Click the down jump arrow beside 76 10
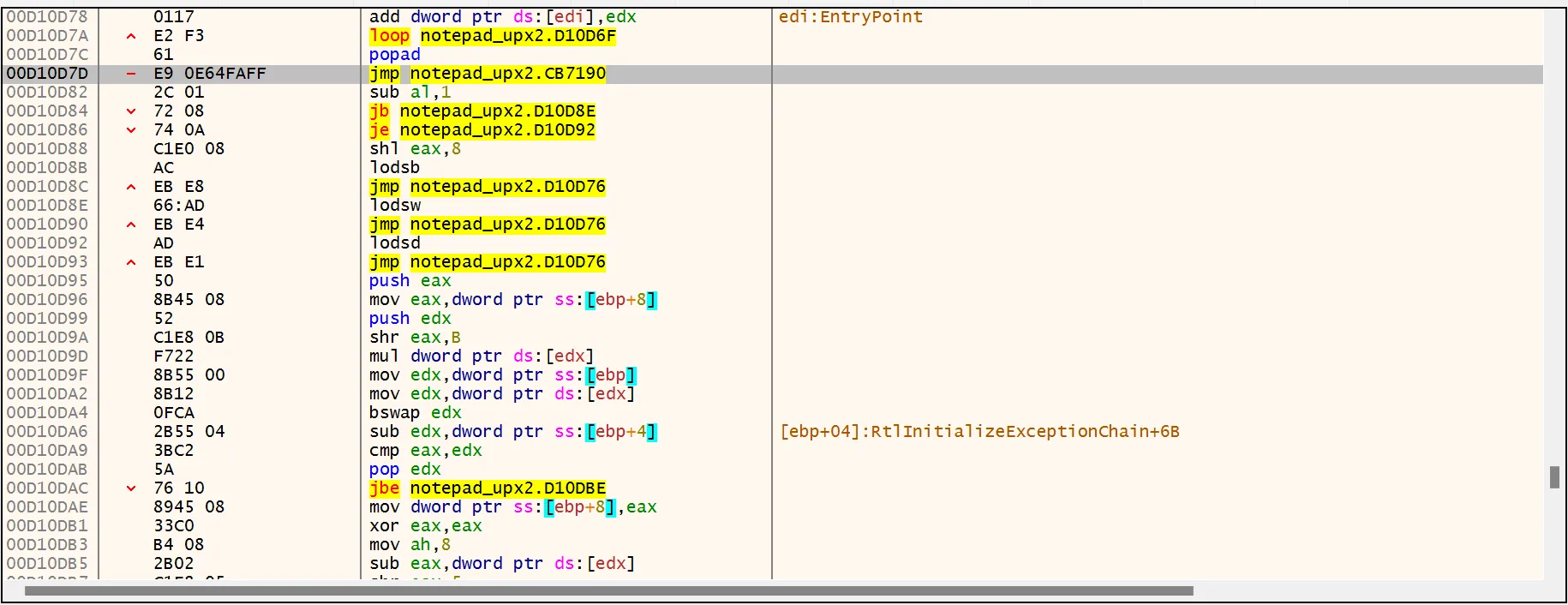 click(131, 488)
